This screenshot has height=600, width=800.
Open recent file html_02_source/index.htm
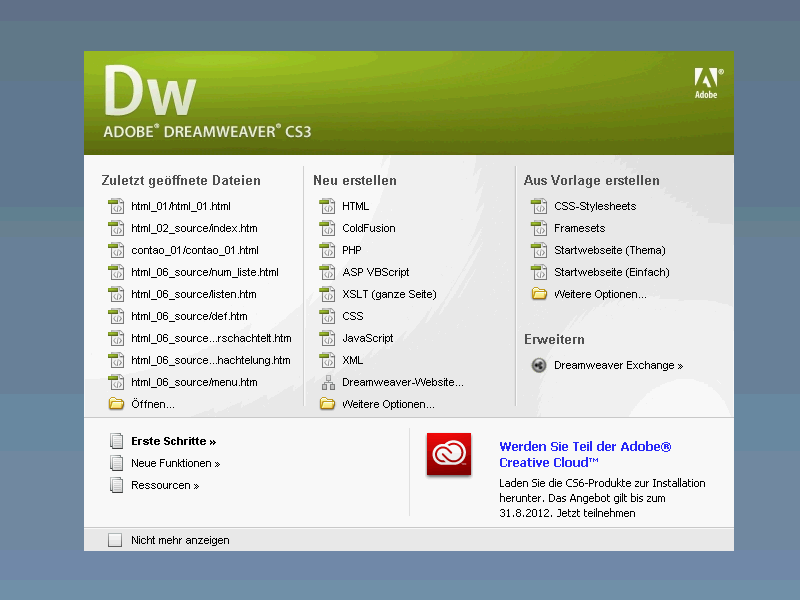[194, 229]
